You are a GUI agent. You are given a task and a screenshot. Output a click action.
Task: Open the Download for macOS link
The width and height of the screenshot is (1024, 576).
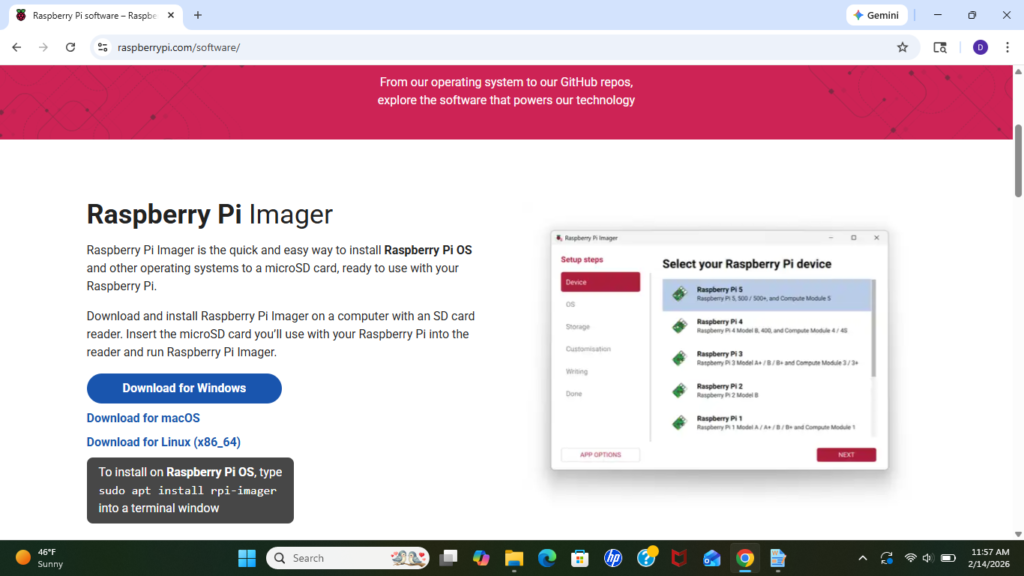(x=143, y=418)
